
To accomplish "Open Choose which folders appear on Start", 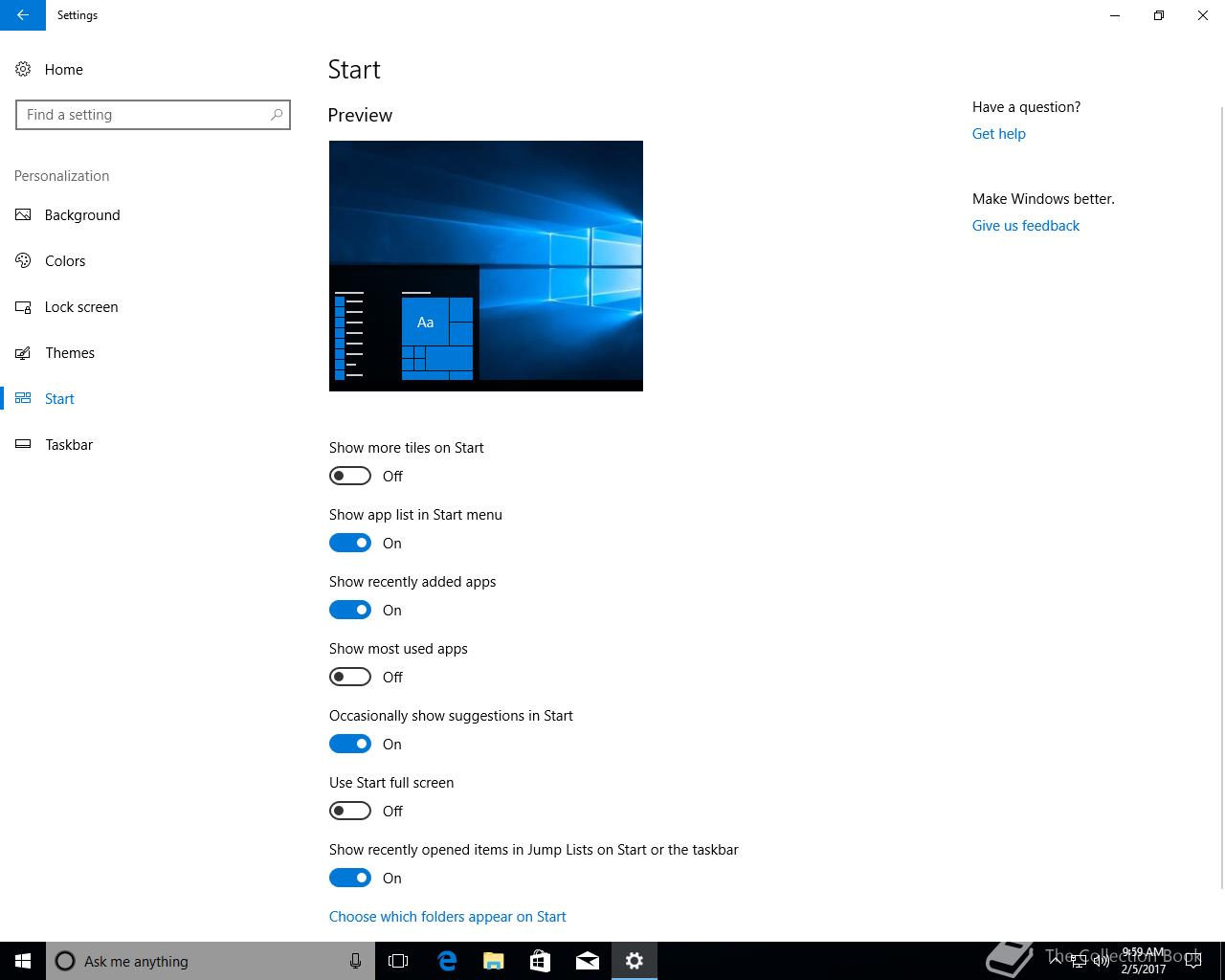I will 447,917.
